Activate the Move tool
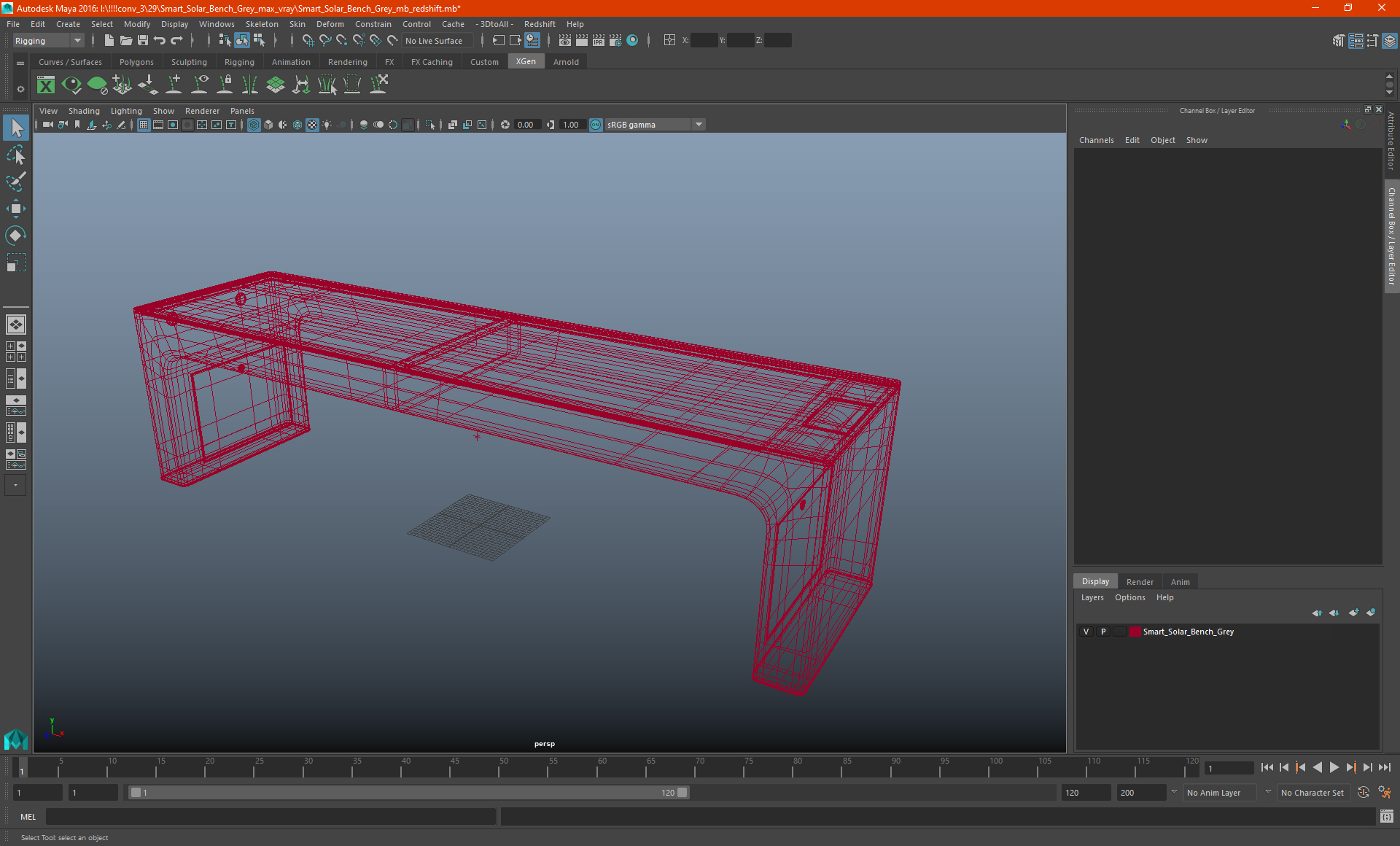The image size is (1400, 846). (x=16, y=209)
